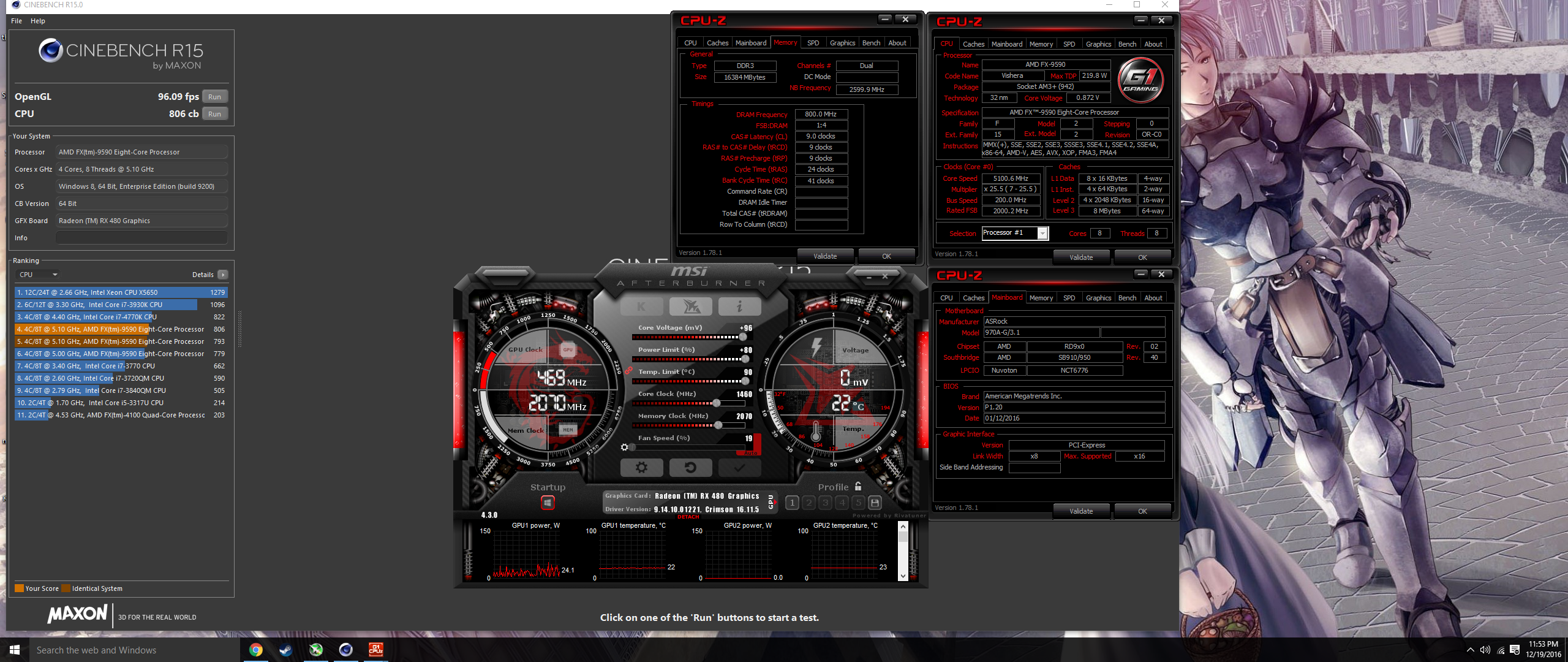Open Steam from the taskbar
Screen dimensions: 1568x662
coord(286,650)
